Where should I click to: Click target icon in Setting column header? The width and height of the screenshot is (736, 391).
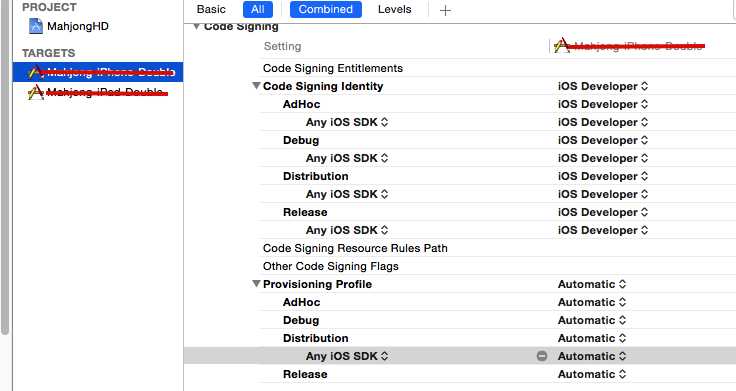click(x=561, y=46)
